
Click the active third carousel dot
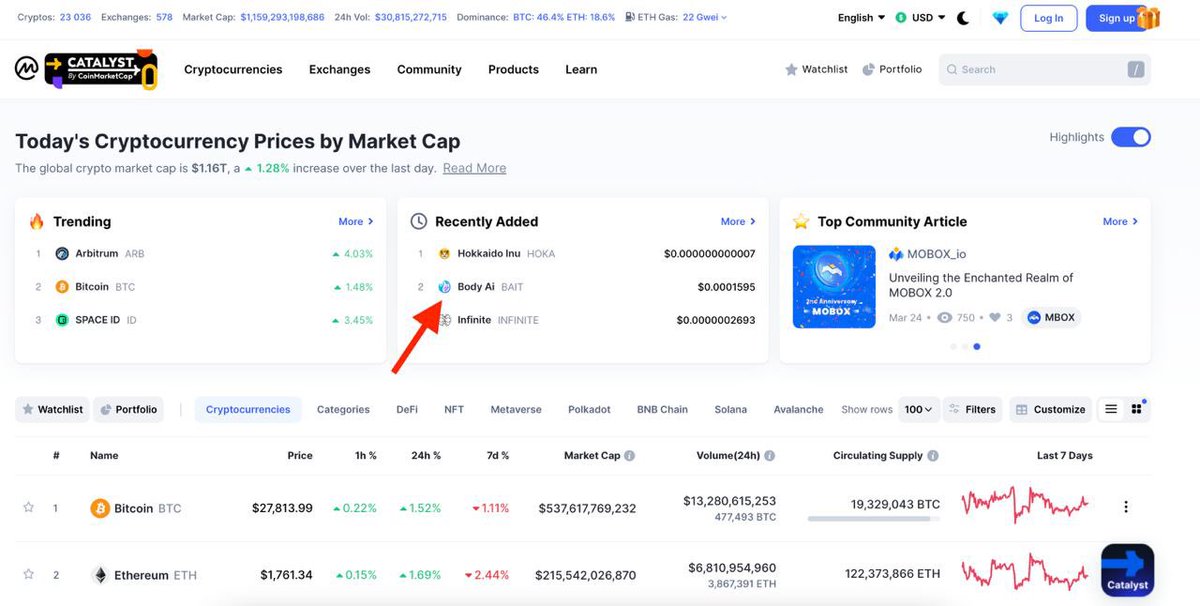tap(976, 347)
